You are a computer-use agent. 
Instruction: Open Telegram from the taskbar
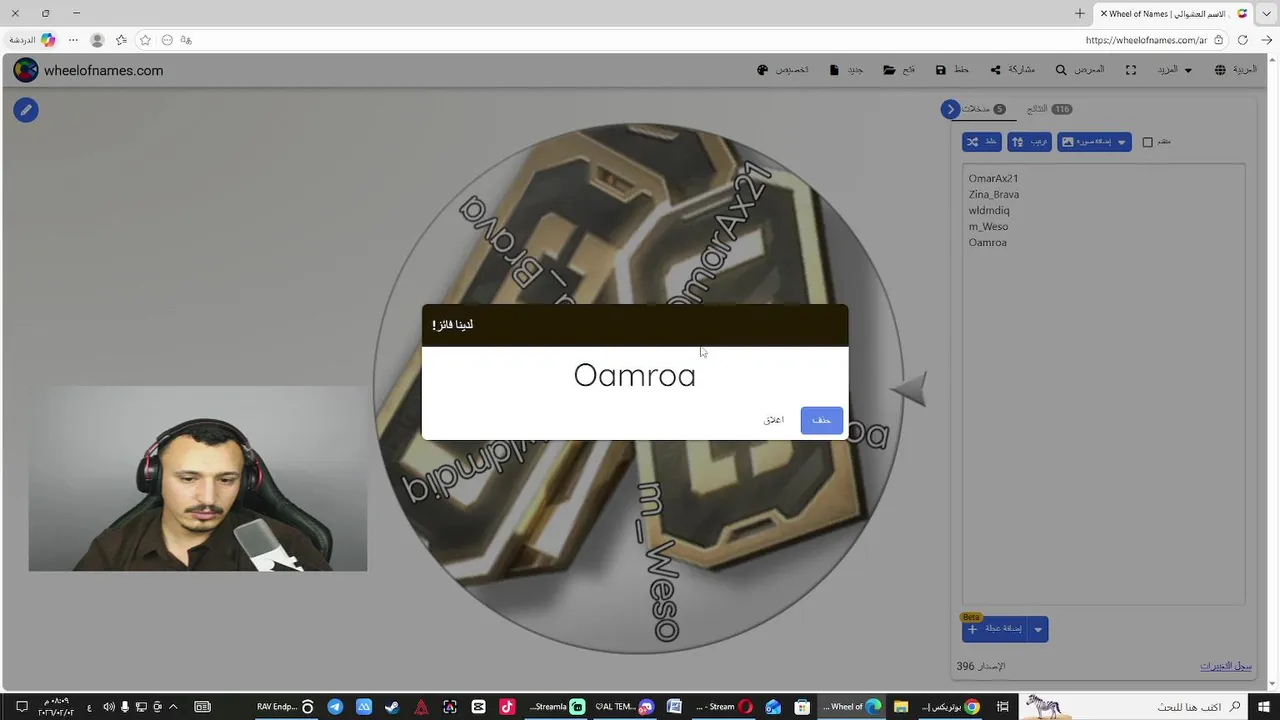[335, 707]
